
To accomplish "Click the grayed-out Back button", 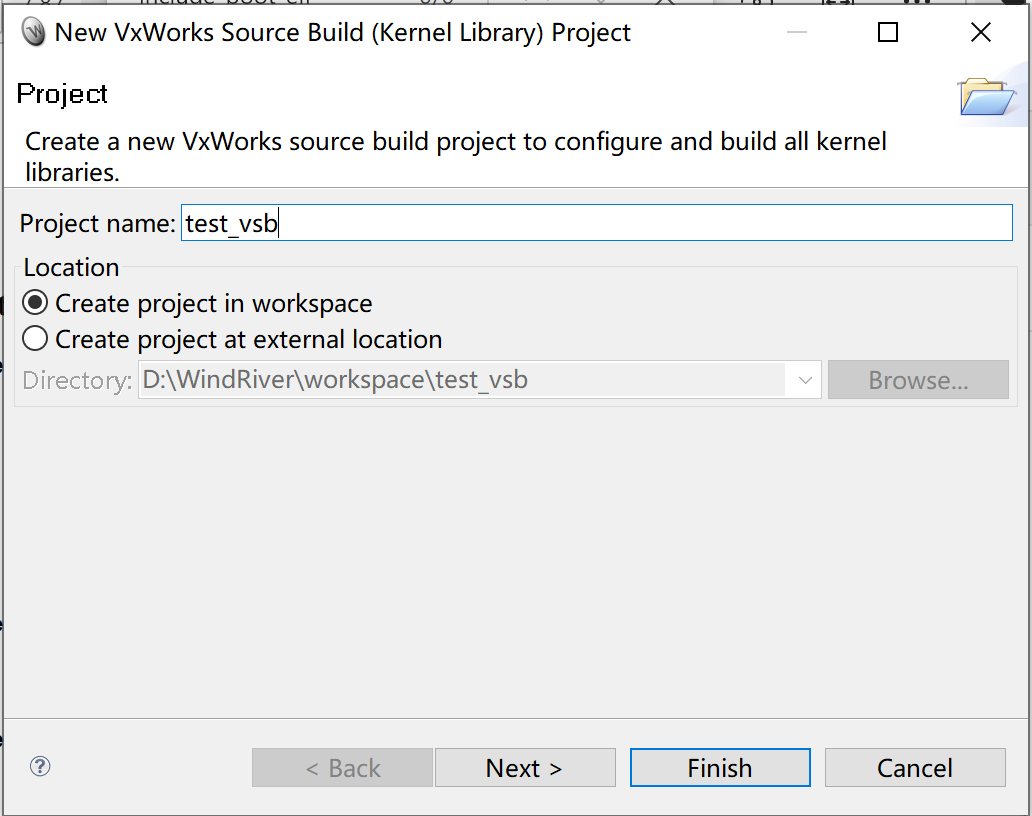I will pos(342,767).
